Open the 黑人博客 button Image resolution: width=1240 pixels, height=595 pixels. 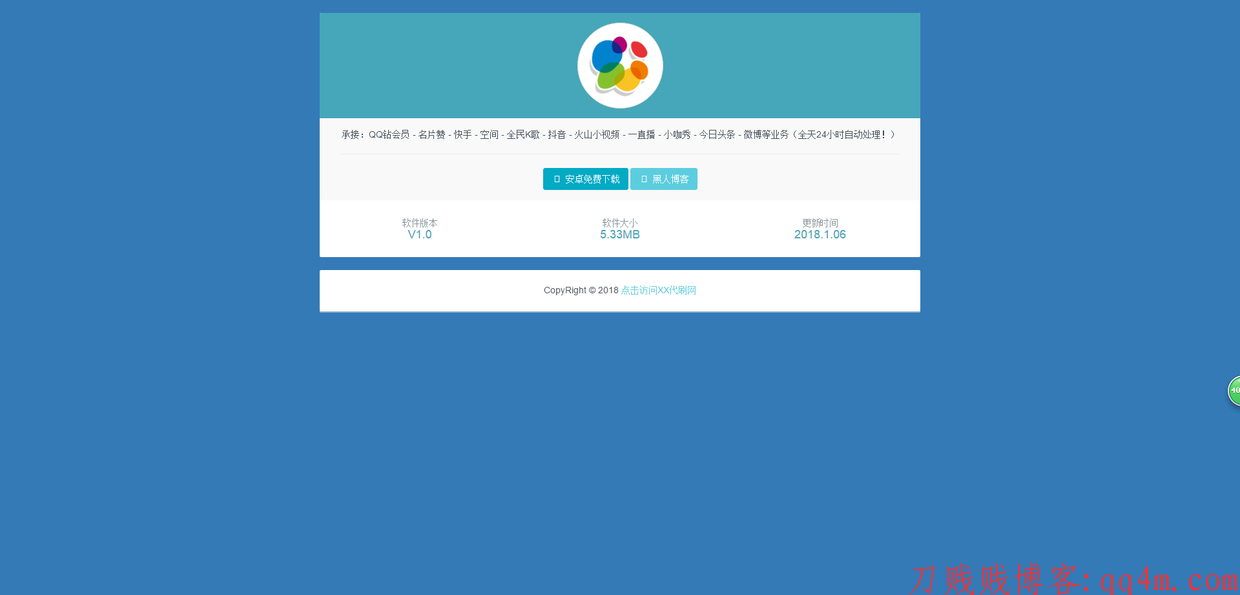(664, 179)
